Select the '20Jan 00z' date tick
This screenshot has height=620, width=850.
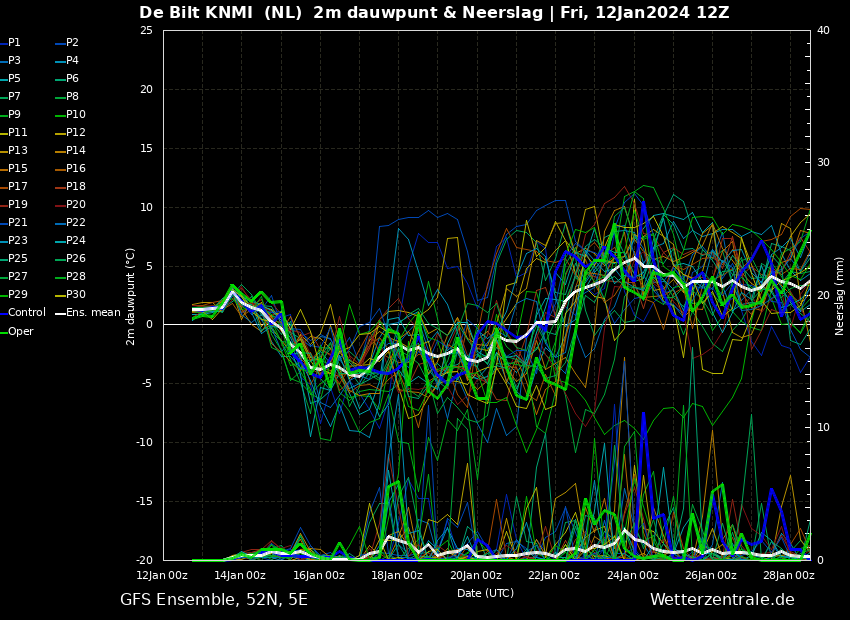point(475,576)
